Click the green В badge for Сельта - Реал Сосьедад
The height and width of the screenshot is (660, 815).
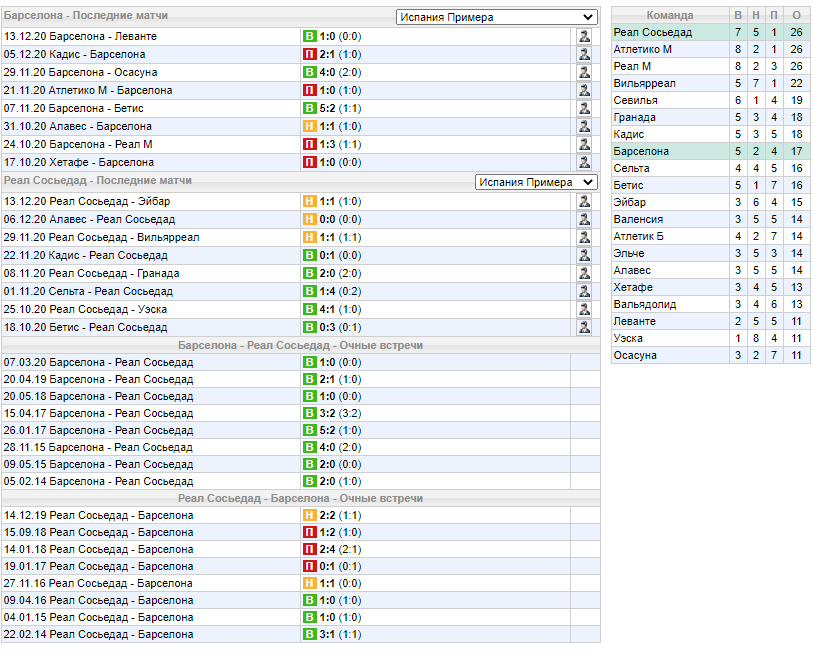click(310, 292)
